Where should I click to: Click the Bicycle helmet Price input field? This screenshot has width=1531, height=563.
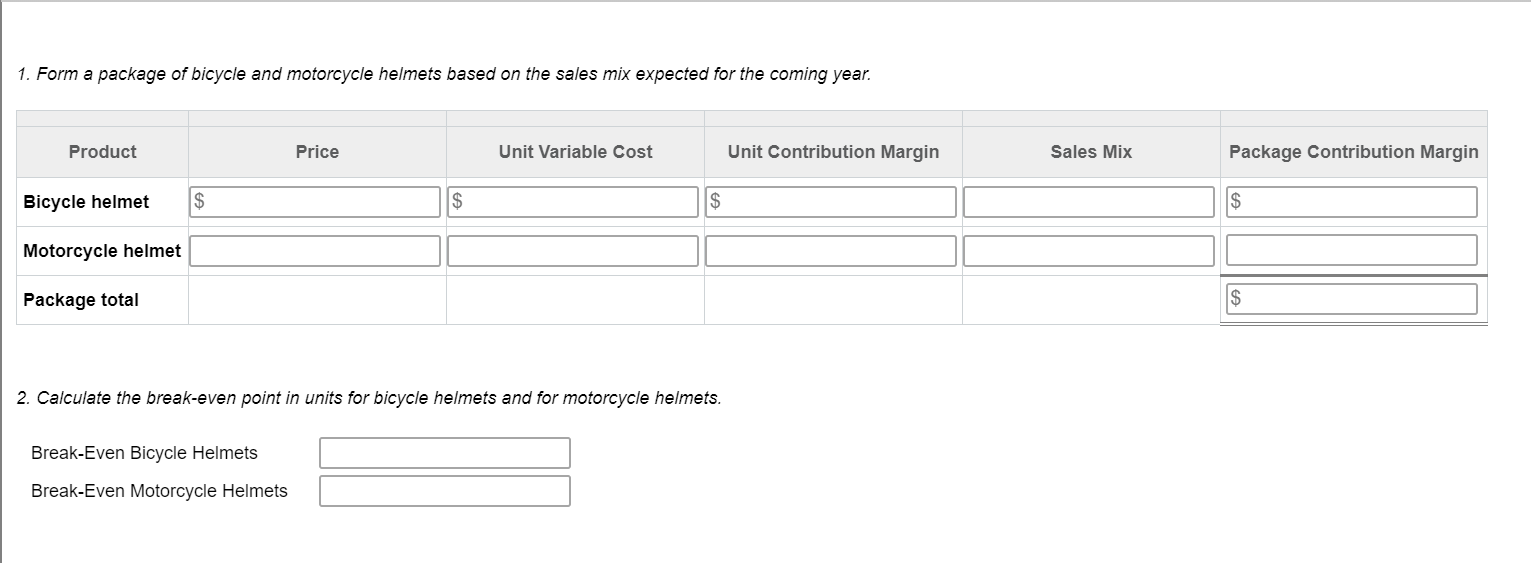[315, 202]
